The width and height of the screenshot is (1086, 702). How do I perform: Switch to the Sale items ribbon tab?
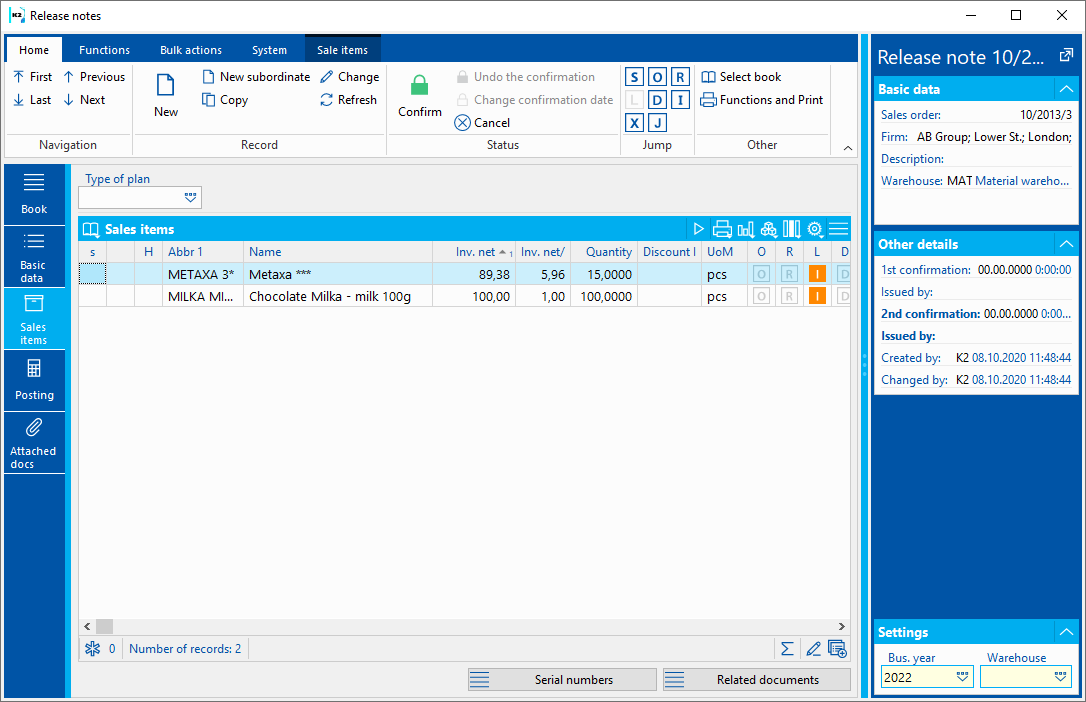point(342,50)
